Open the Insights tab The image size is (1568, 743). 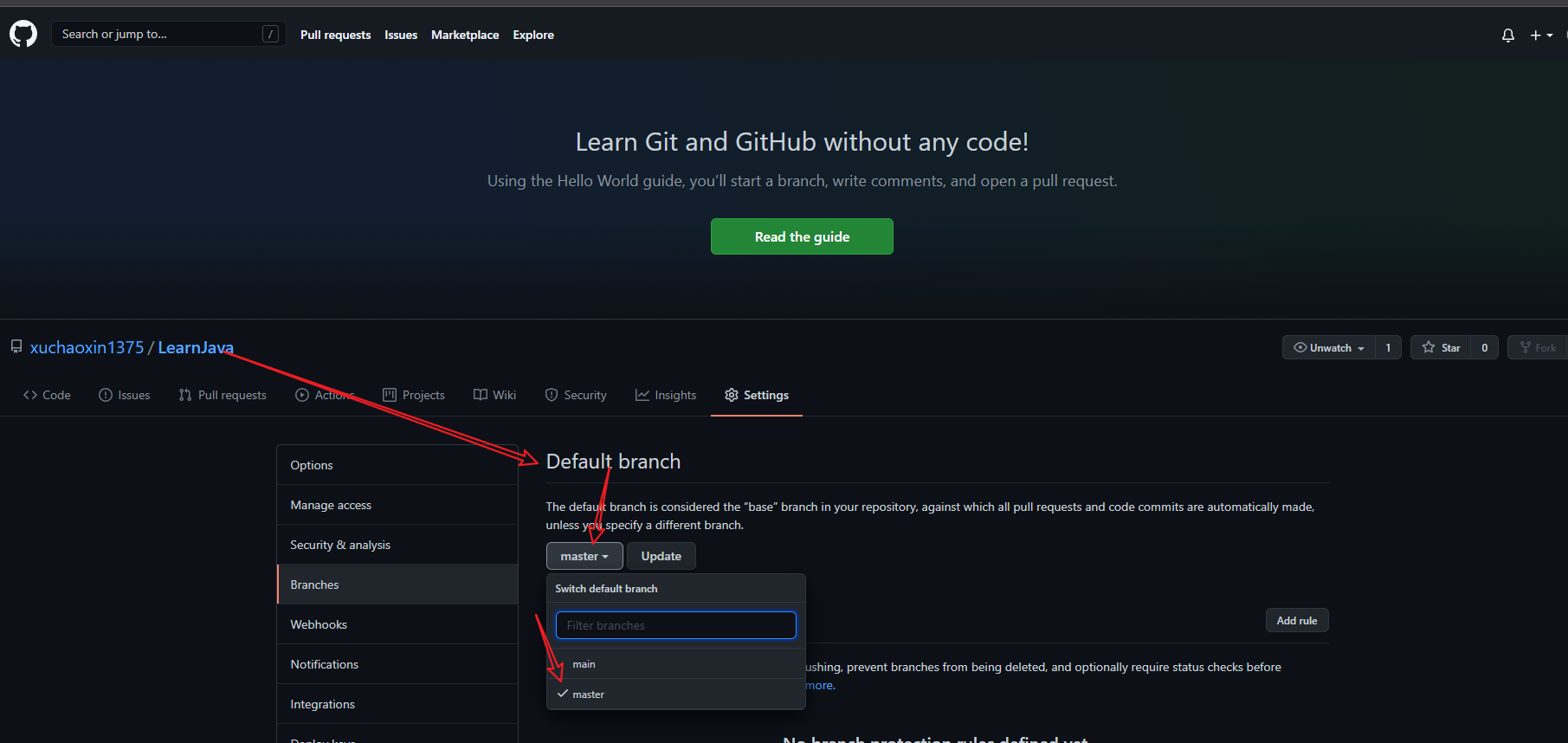pyautogui.click(x=666, y=395)
